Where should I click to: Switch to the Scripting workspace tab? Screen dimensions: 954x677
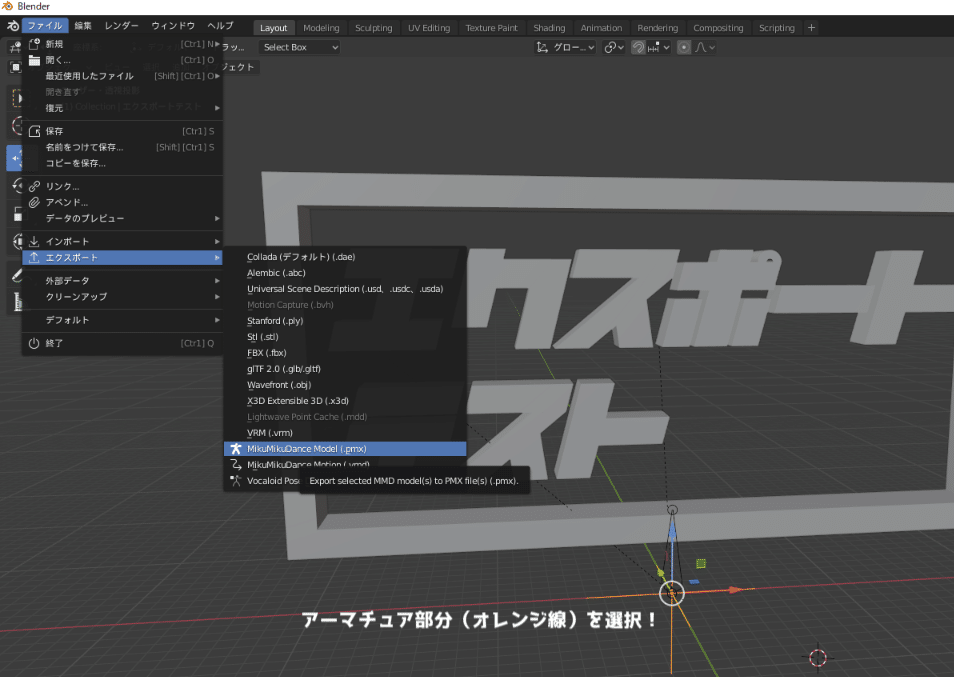tap(777, 28)
